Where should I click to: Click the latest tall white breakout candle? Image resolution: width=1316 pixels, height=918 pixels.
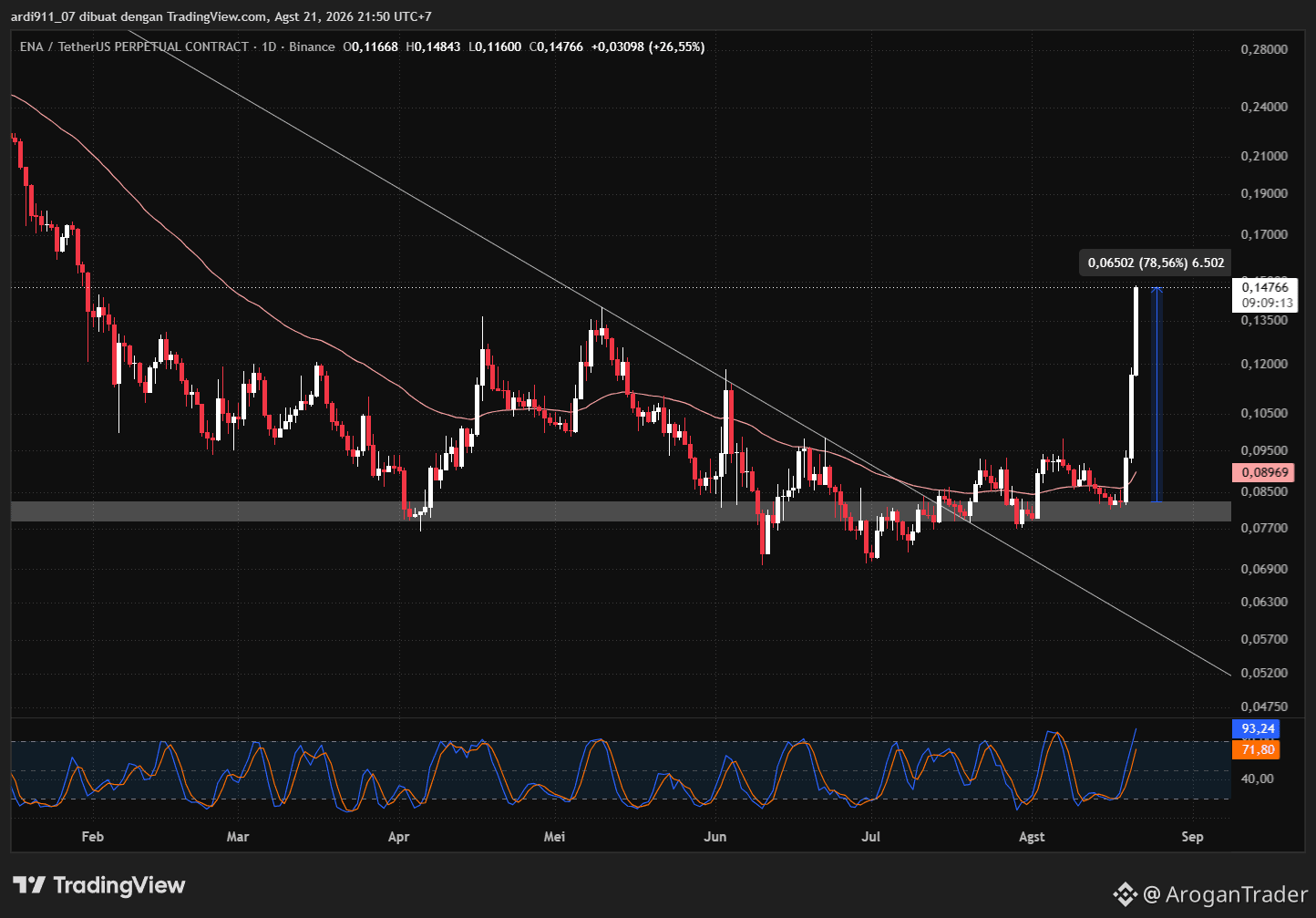coord(1136,330)
